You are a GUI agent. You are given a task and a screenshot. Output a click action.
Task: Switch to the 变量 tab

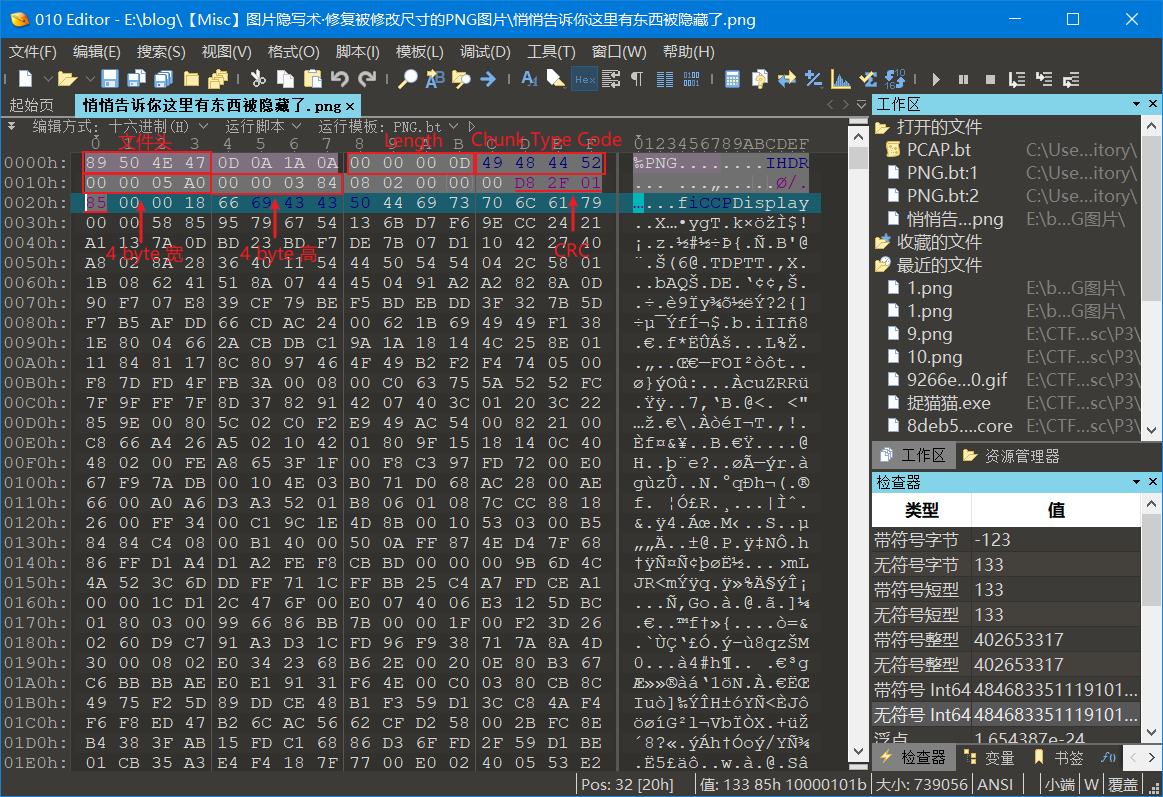tap(989, 758)
